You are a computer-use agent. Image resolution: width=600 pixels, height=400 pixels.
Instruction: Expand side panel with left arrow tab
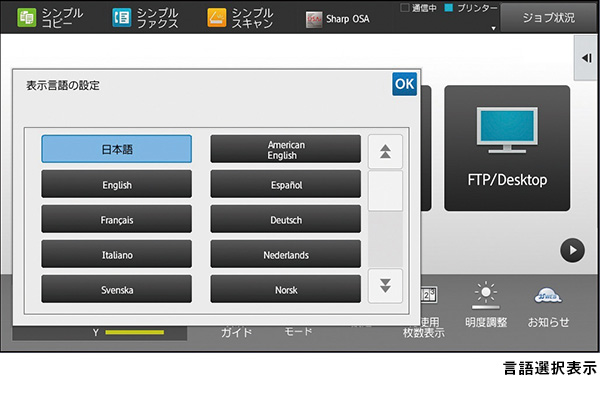588,59
